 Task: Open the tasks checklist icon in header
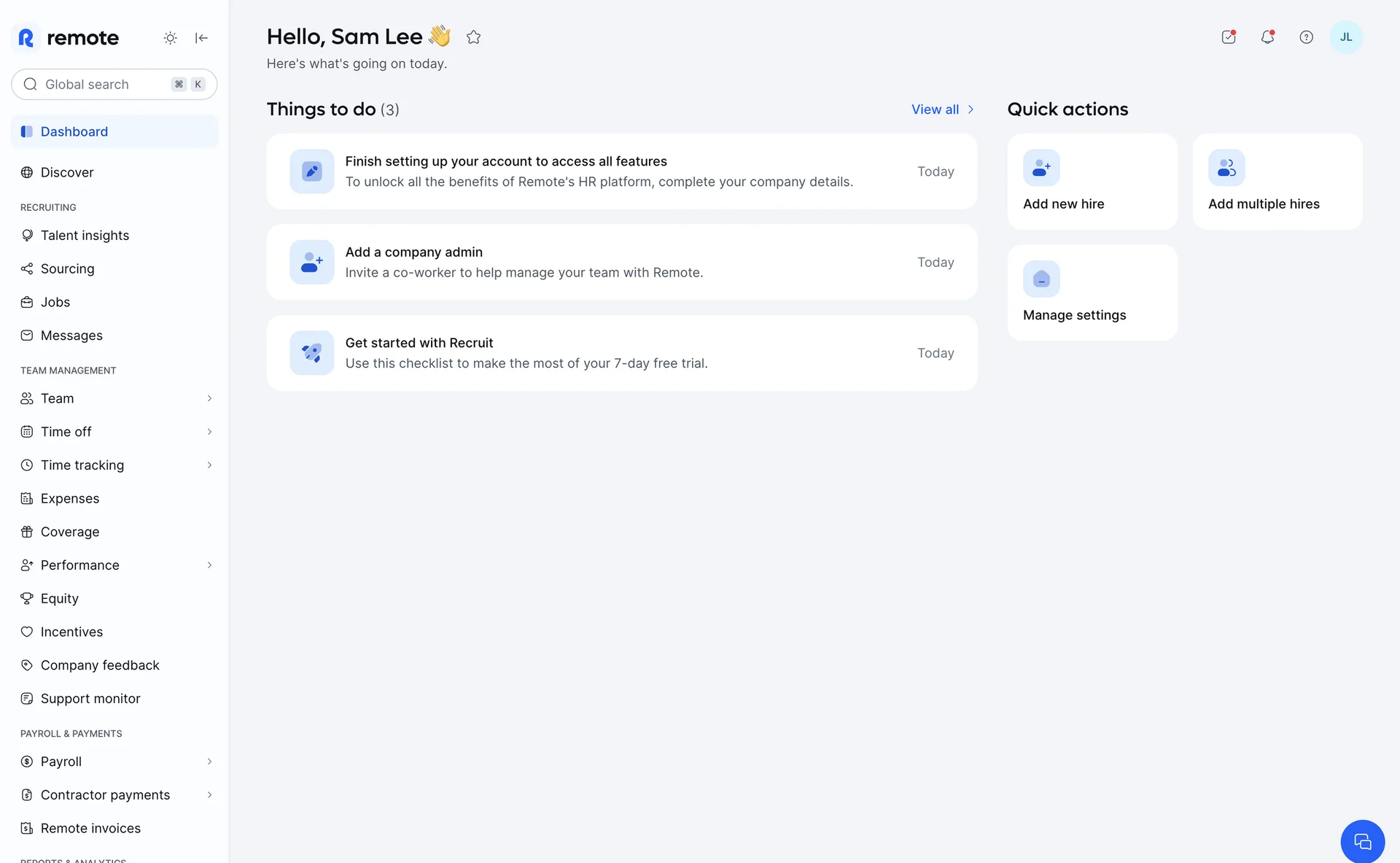point(1229,37)
